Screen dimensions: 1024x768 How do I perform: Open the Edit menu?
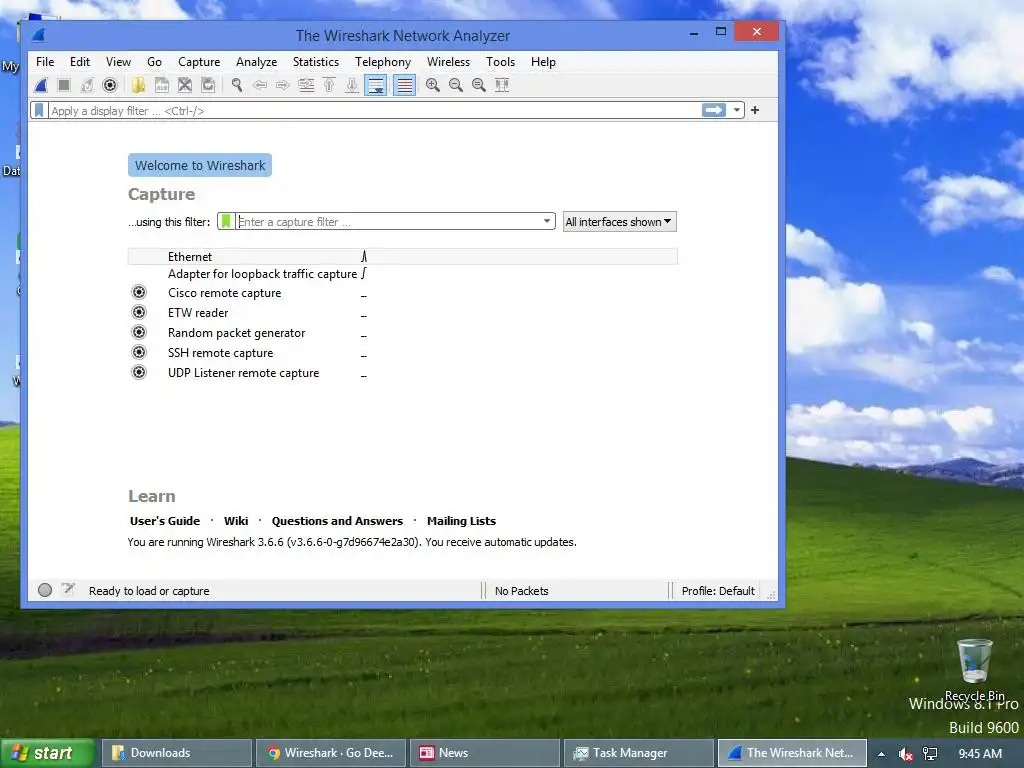[x=80, y=62]
